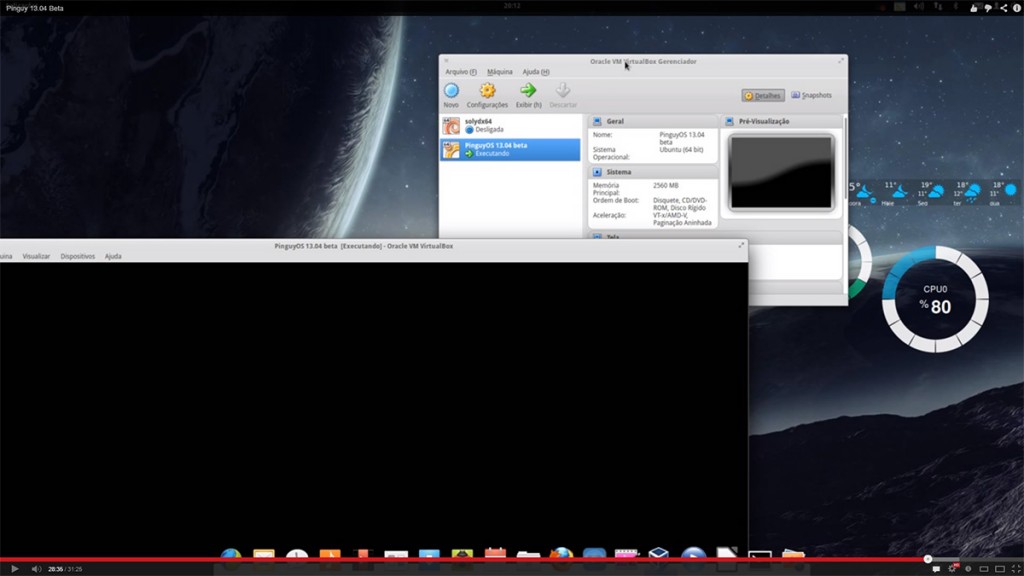Mute the video player volume
Viewport: 1024px width, 576px height.
(x=36, y=569)
